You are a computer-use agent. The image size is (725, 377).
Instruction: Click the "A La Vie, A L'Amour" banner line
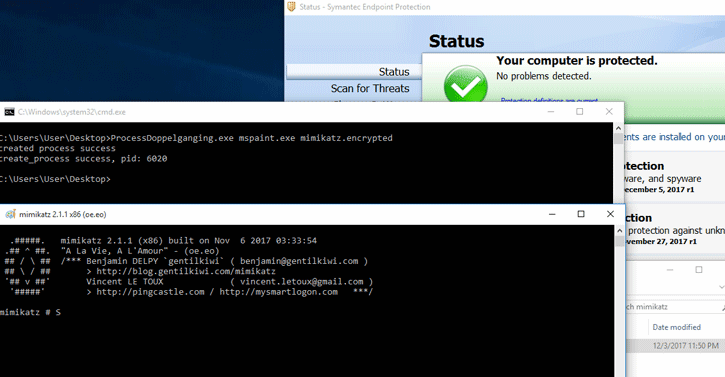[140, 251]
